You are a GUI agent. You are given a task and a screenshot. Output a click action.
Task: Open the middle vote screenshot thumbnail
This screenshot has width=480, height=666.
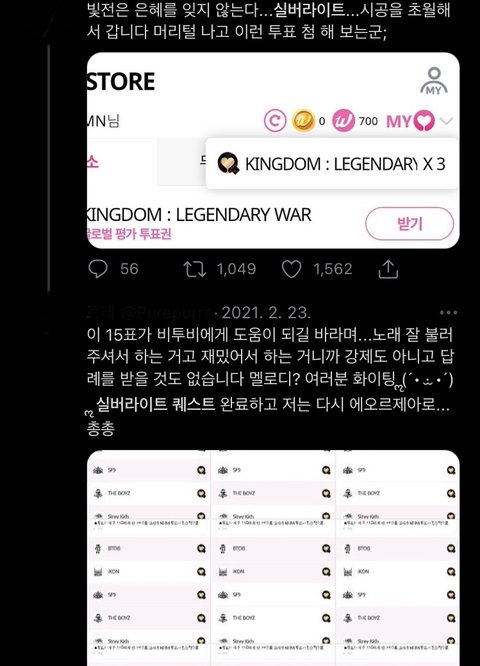point(273,558)
